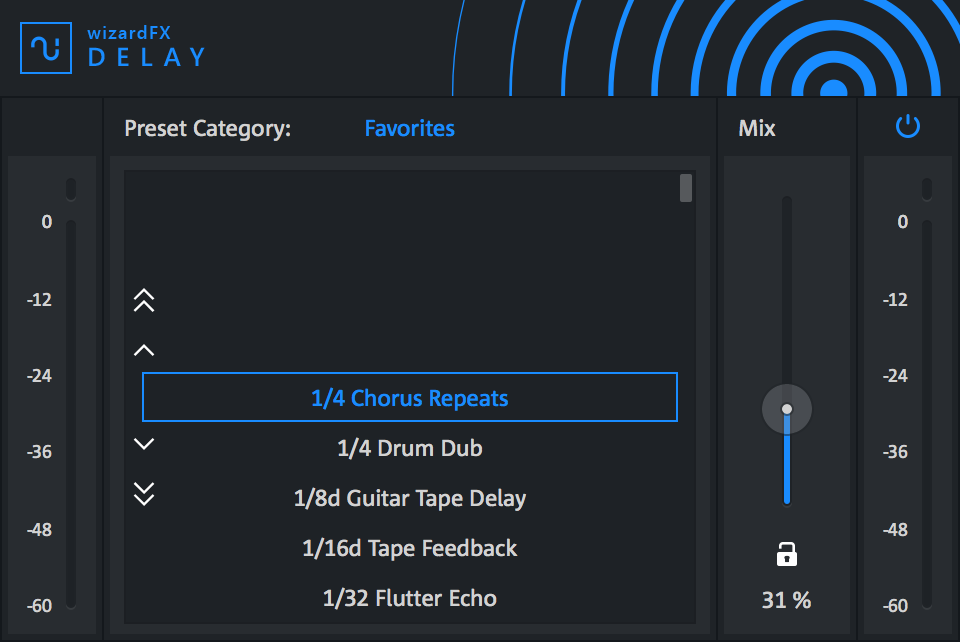Select the 1/4 Drum Dub preset

(x=409, y=448)
